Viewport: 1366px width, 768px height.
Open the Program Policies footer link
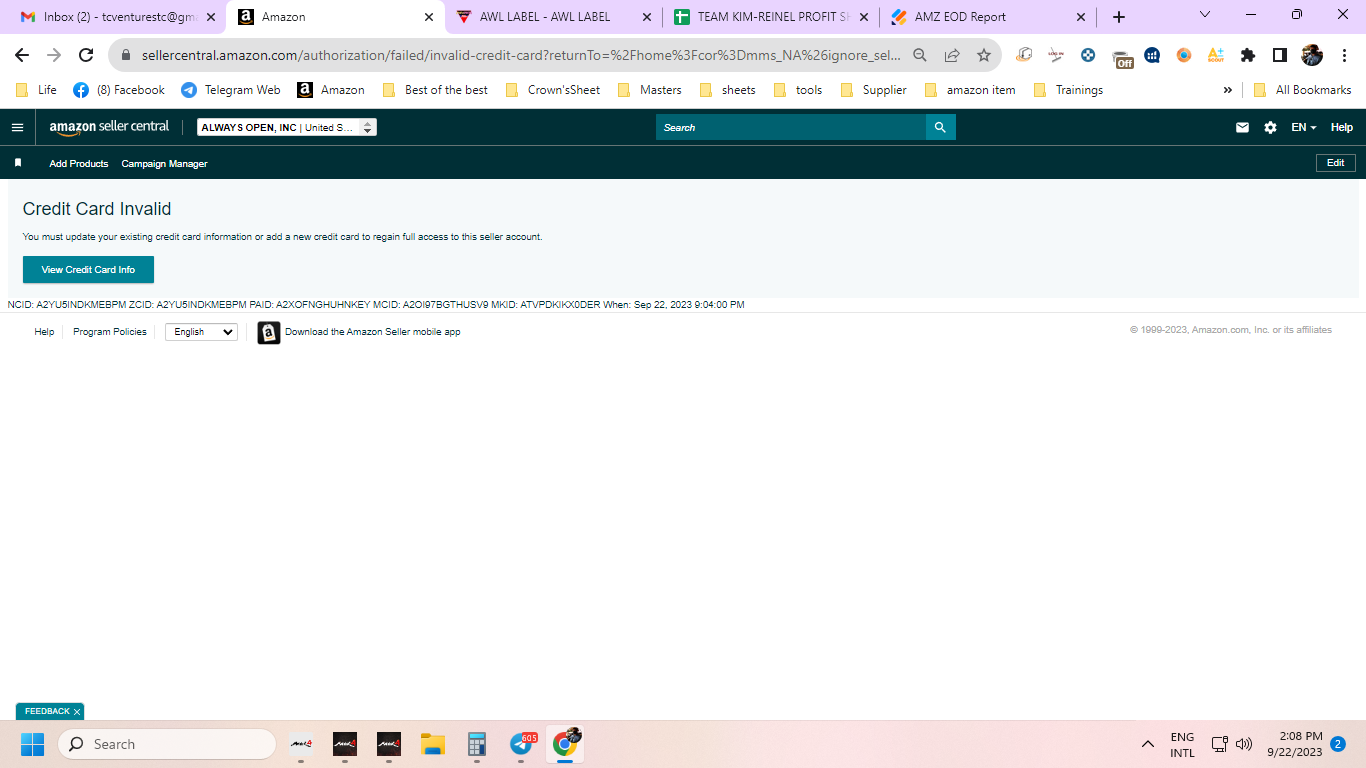pos(110,332)
